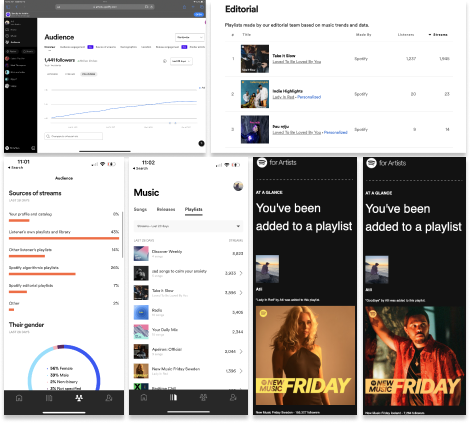Tap the profile avatar on Music screen
The height and width of the screenshot is (423, 470).
tap(238, 186)
